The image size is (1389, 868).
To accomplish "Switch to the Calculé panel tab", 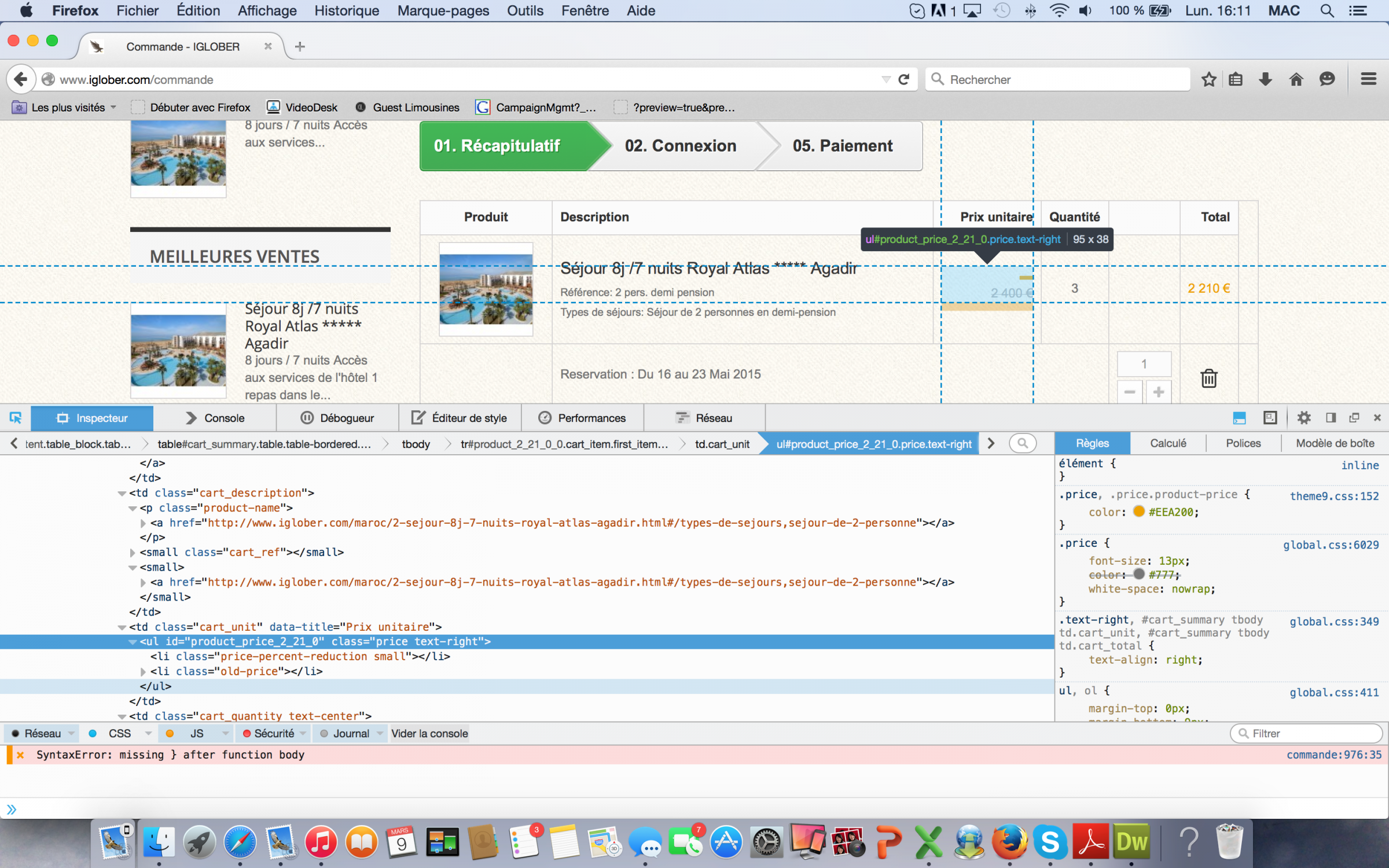I will pyautogui.click(x=1168, y=443).
